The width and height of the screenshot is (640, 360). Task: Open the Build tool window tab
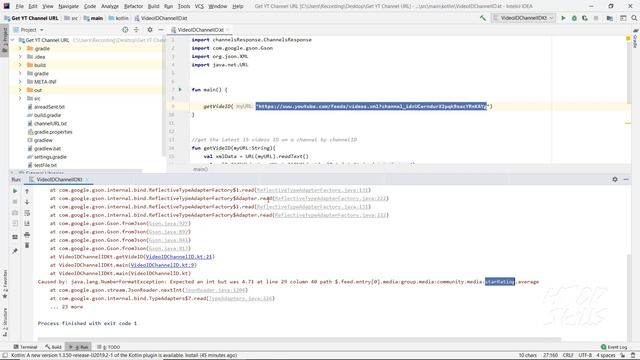pyautogui.click(x=53, y=347)
